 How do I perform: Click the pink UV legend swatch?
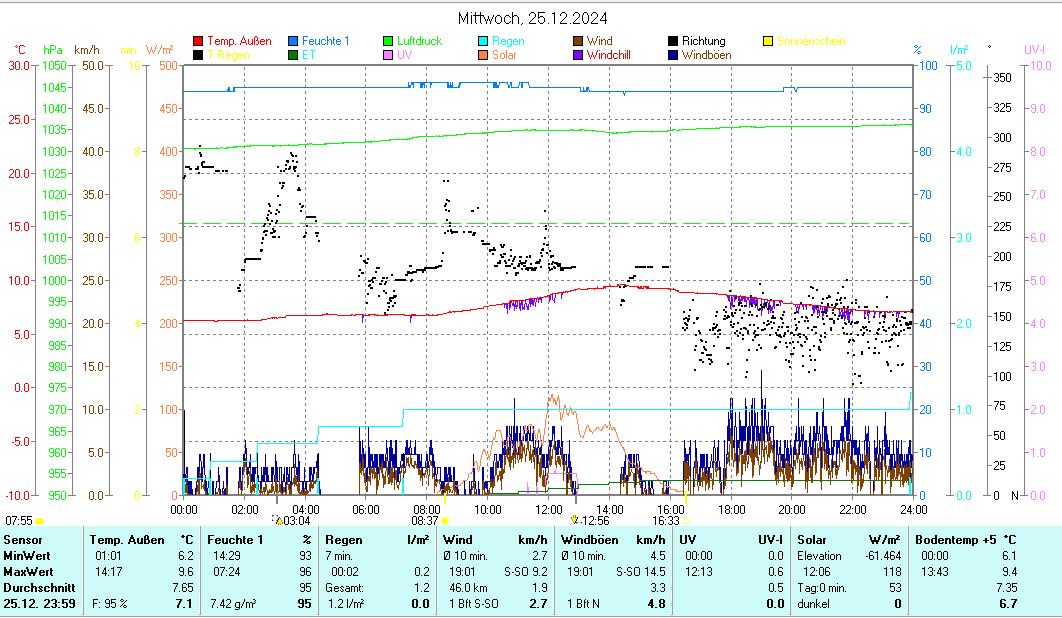[387, 55]
